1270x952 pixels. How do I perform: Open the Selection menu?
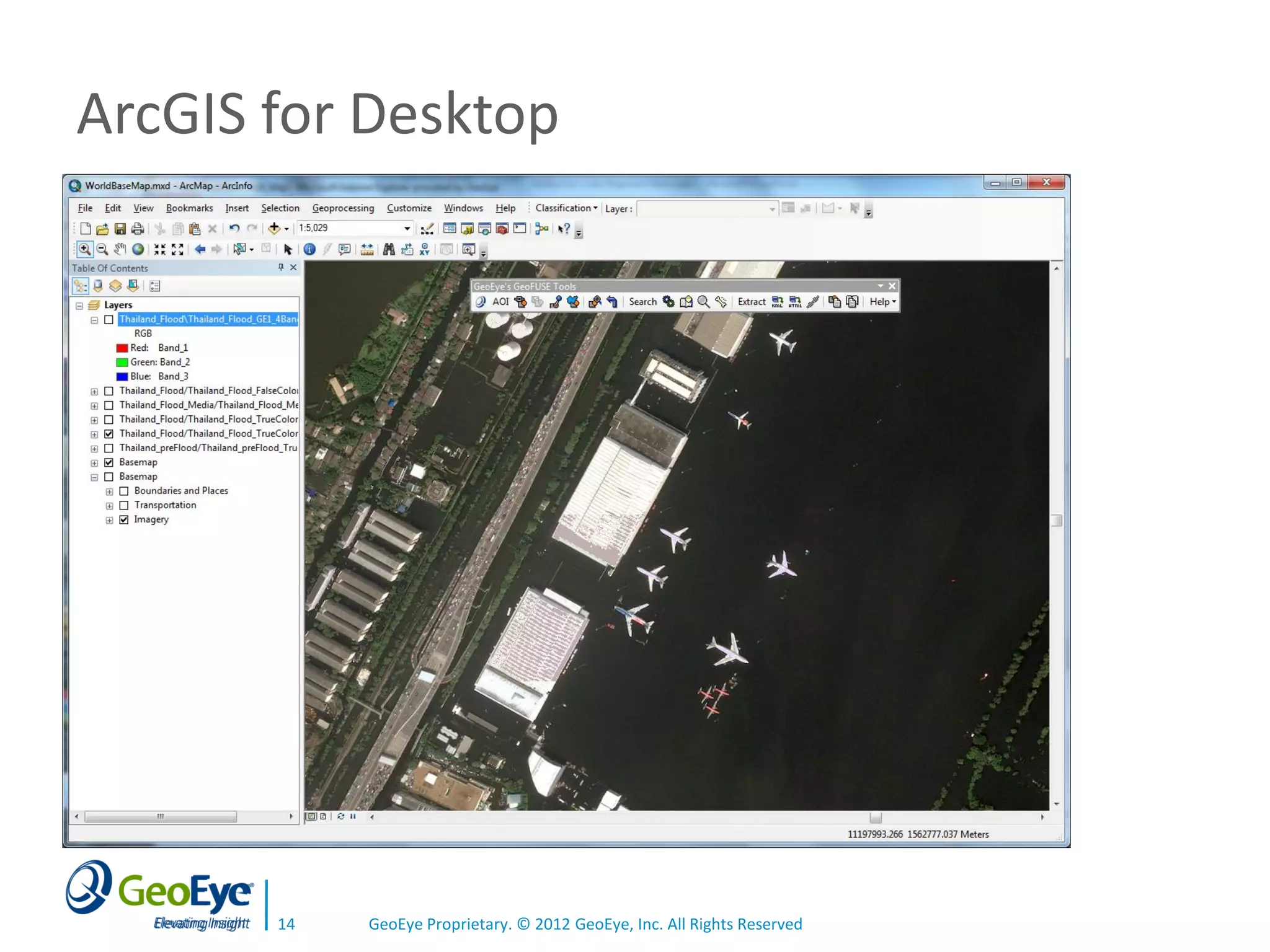point(280,208)
